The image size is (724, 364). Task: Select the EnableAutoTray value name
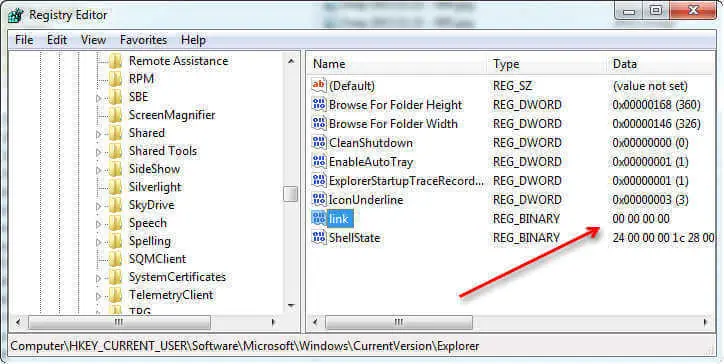371,162
